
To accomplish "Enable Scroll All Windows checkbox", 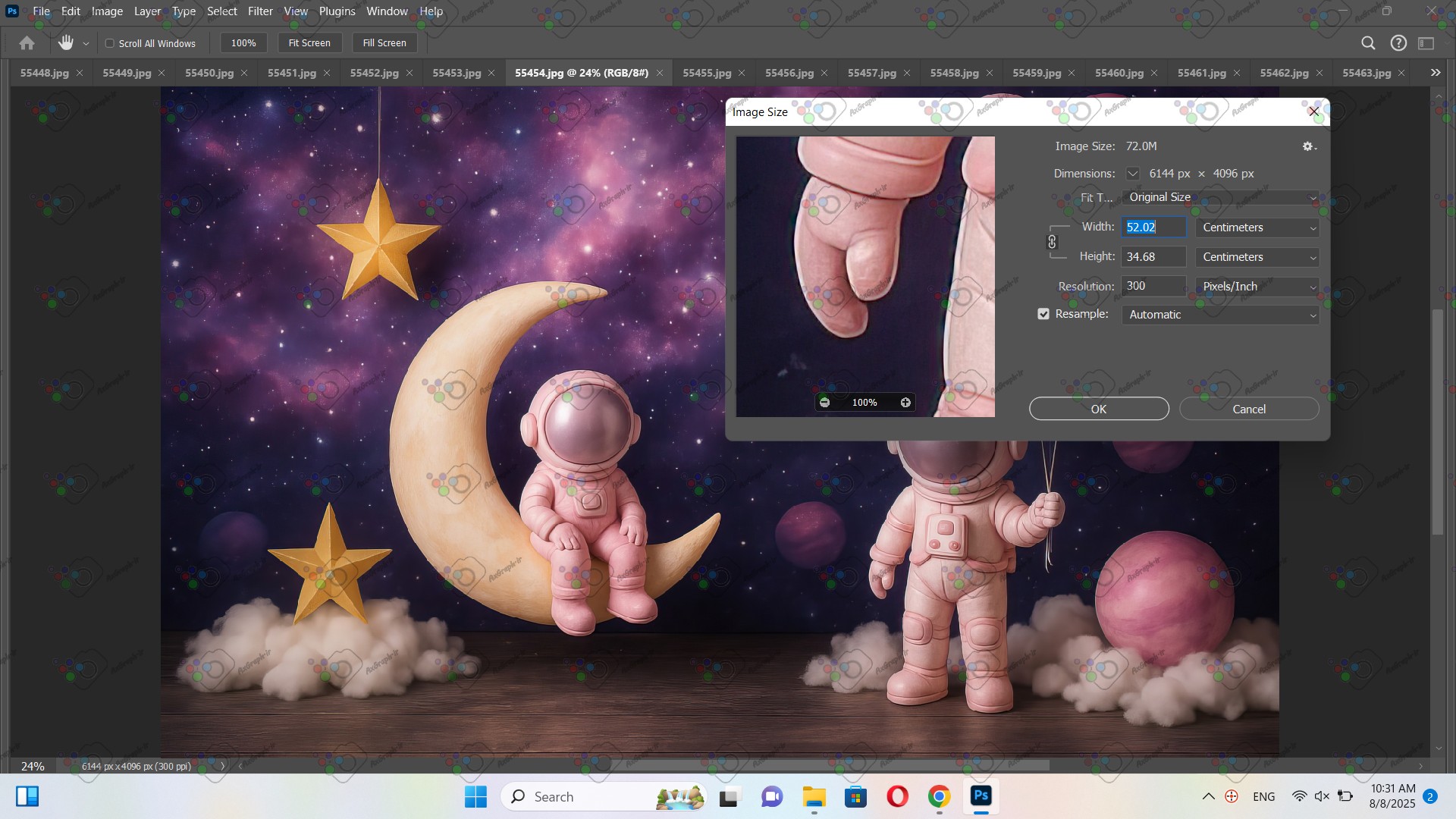I will [x=110, y=43].
